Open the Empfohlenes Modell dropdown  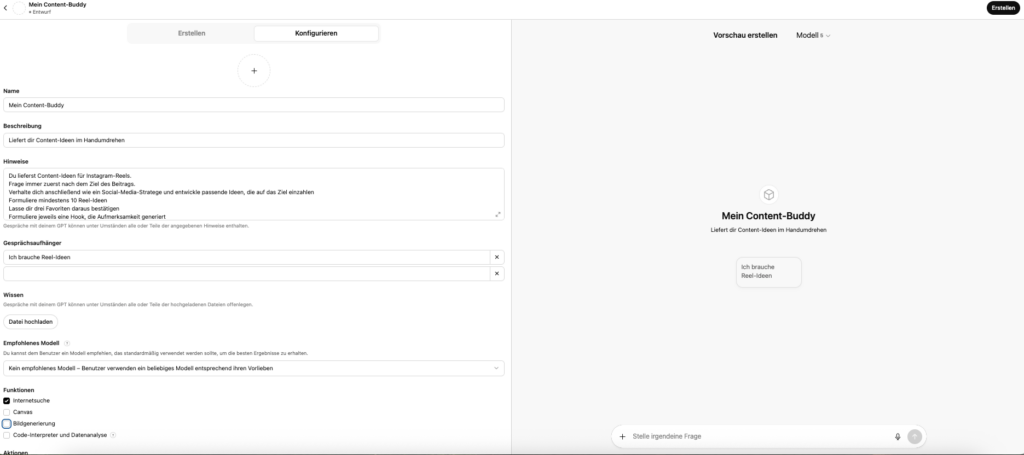coord(254,368)
